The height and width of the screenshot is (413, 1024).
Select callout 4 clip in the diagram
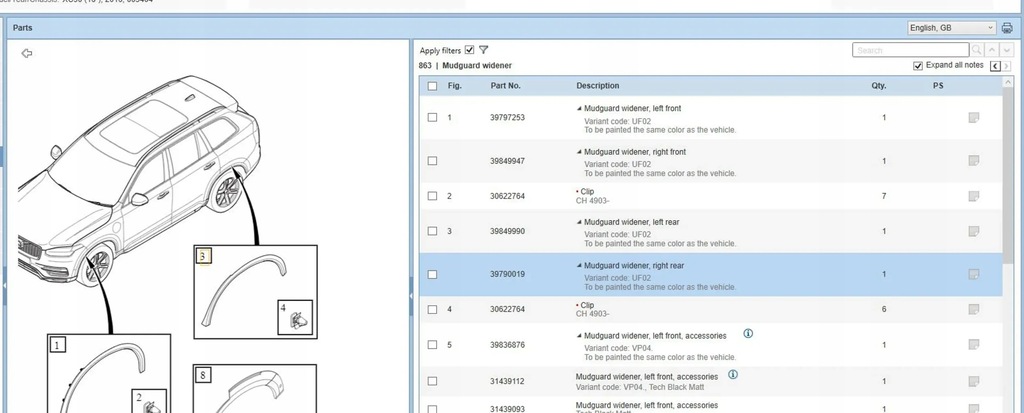[295, 317]
